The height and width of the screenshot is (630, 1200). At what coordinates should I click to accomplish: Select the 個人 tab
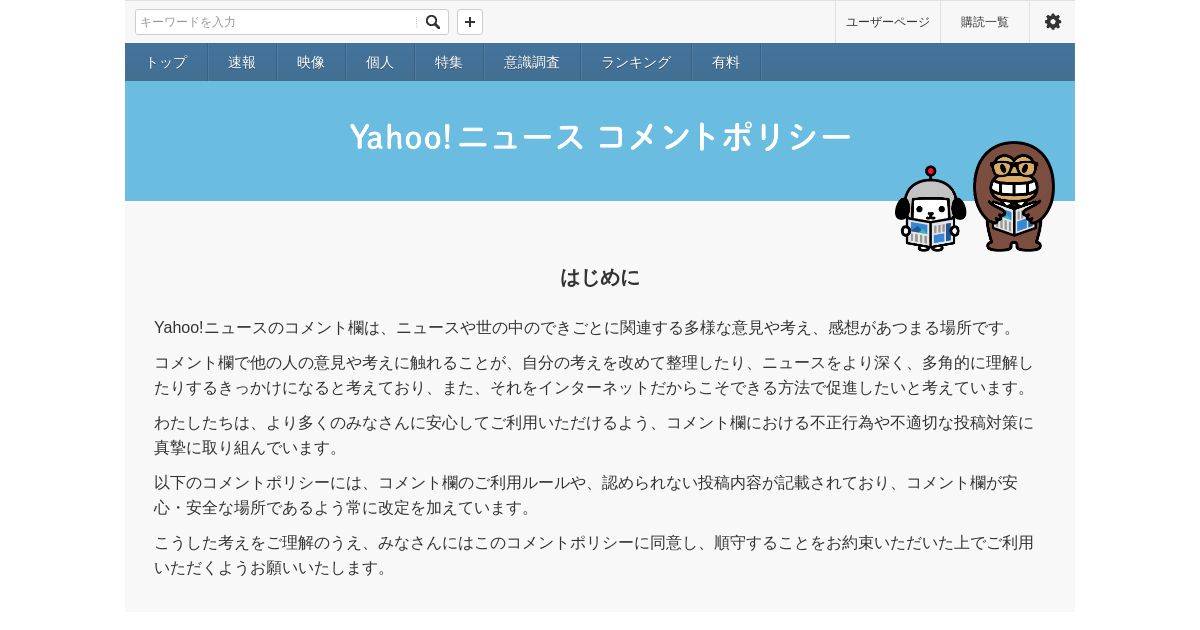pyautogui.click(x=380, y=62)
